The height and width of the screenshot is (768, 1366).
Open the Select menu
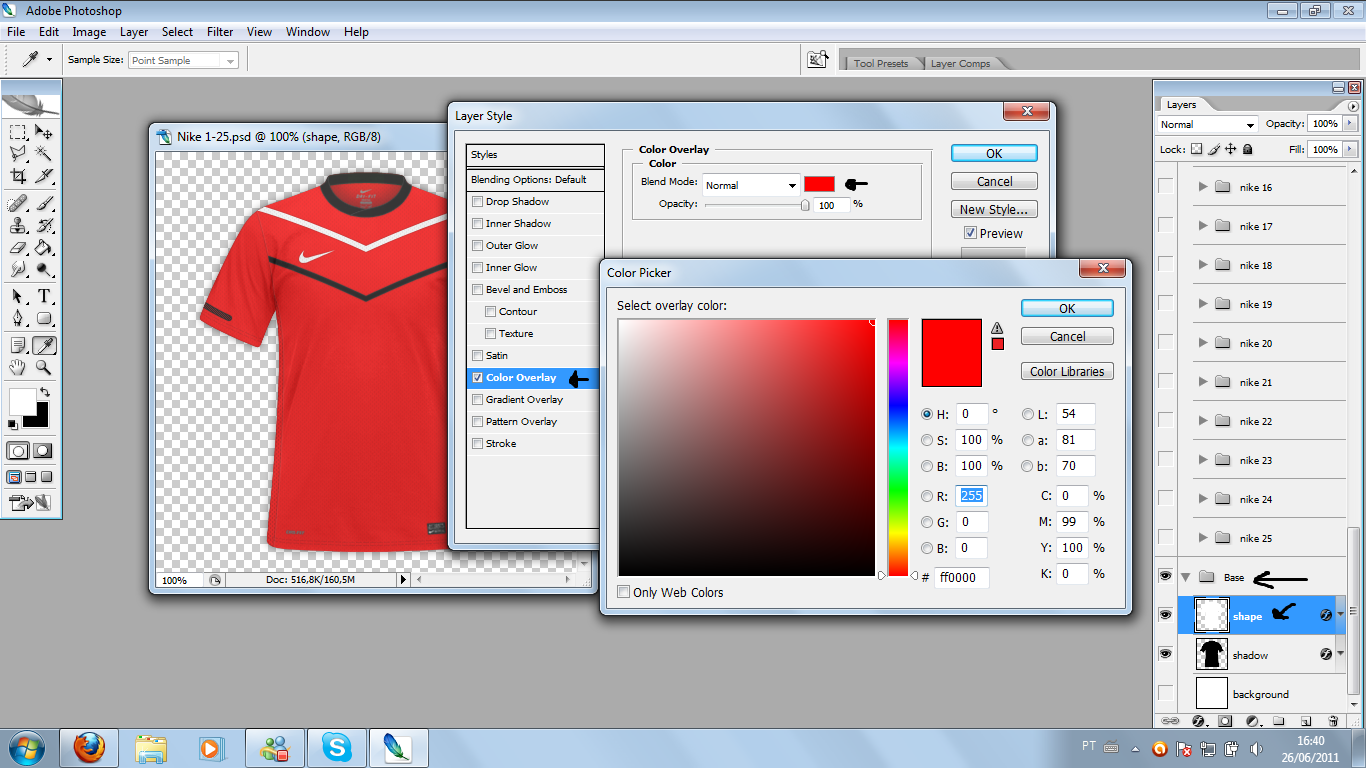click(178, 32)
